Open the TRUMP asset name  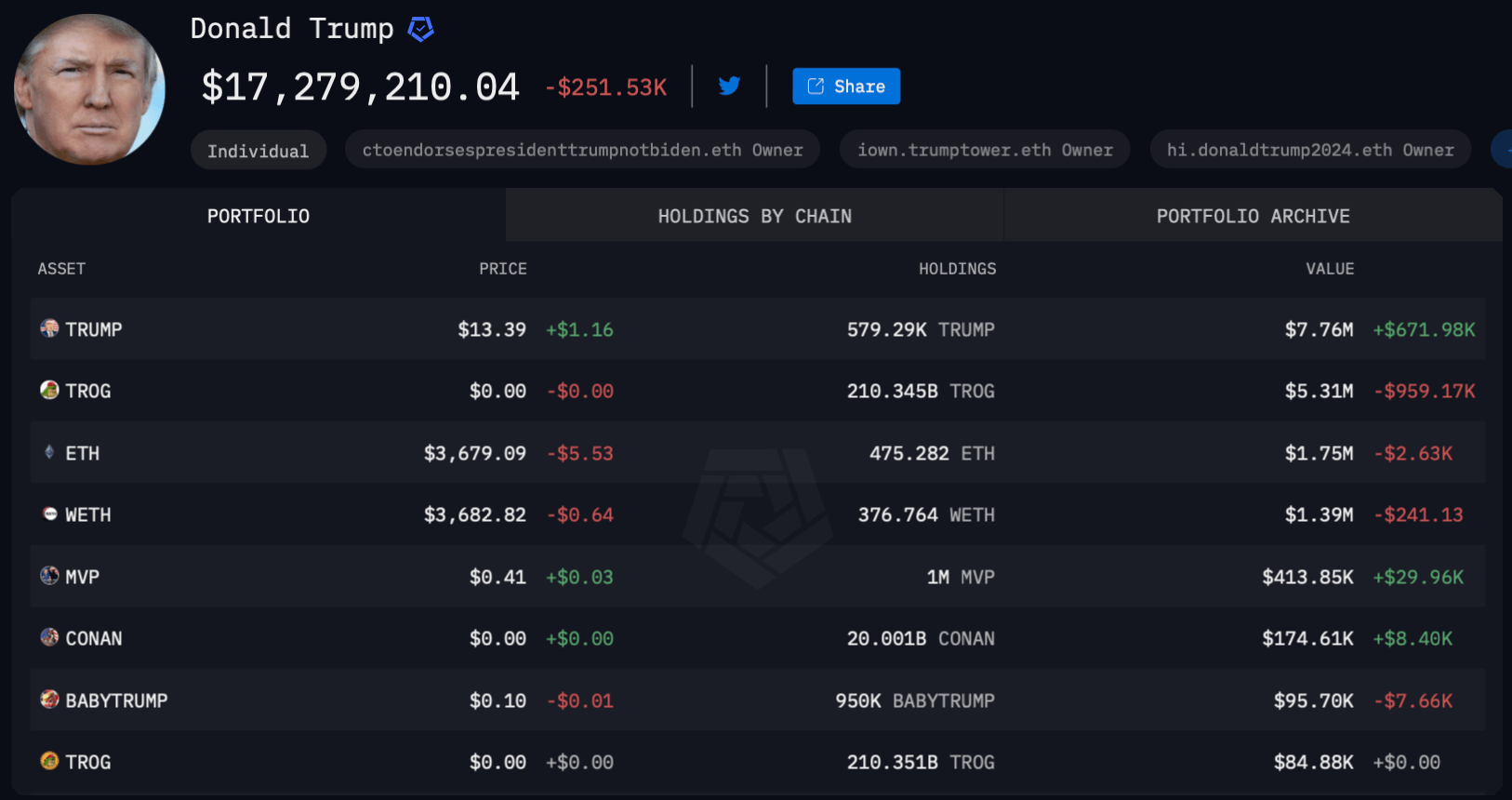click(x=94, y=329)
